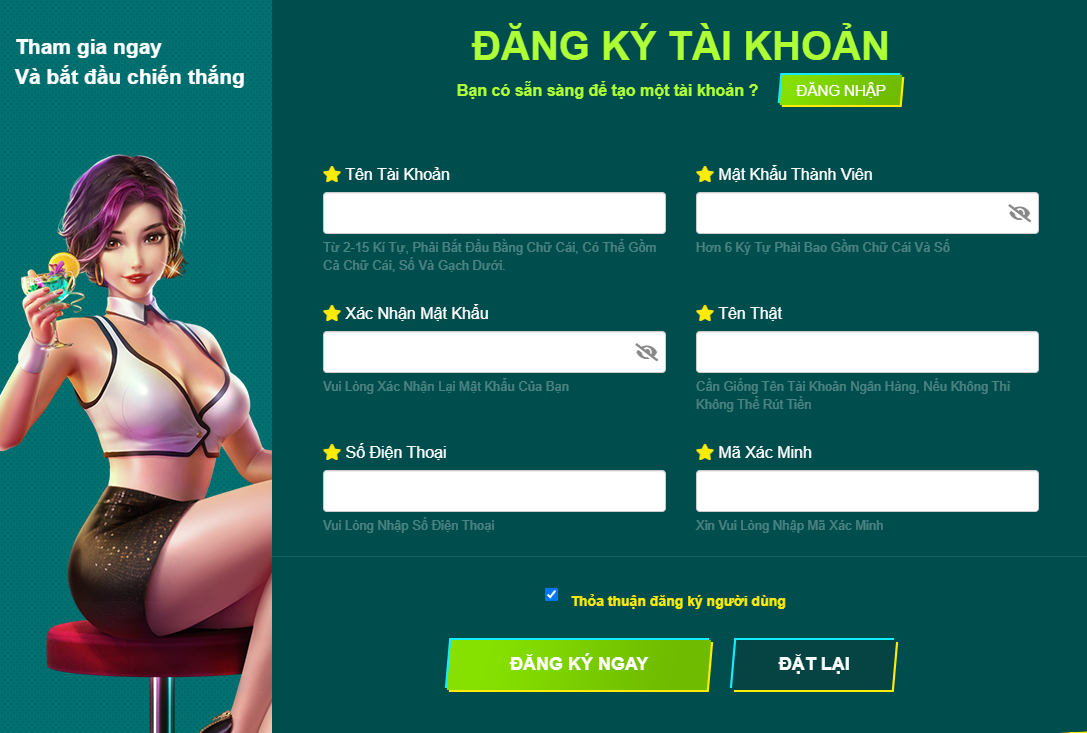Click the star icon beside Xác Nhận Mật Khẩu
The image size is (1087, 733).
332,313
